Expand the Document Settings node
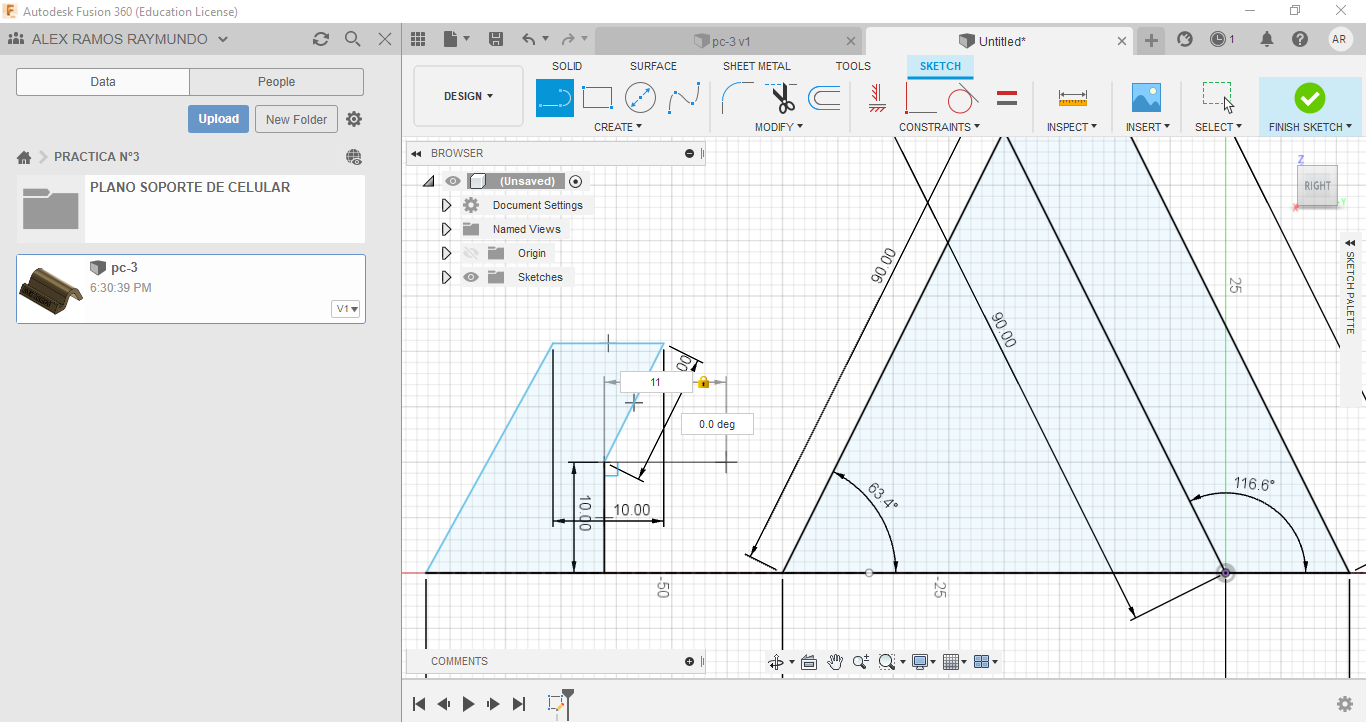Screen dimensions: 1366x722 point(447,205)
